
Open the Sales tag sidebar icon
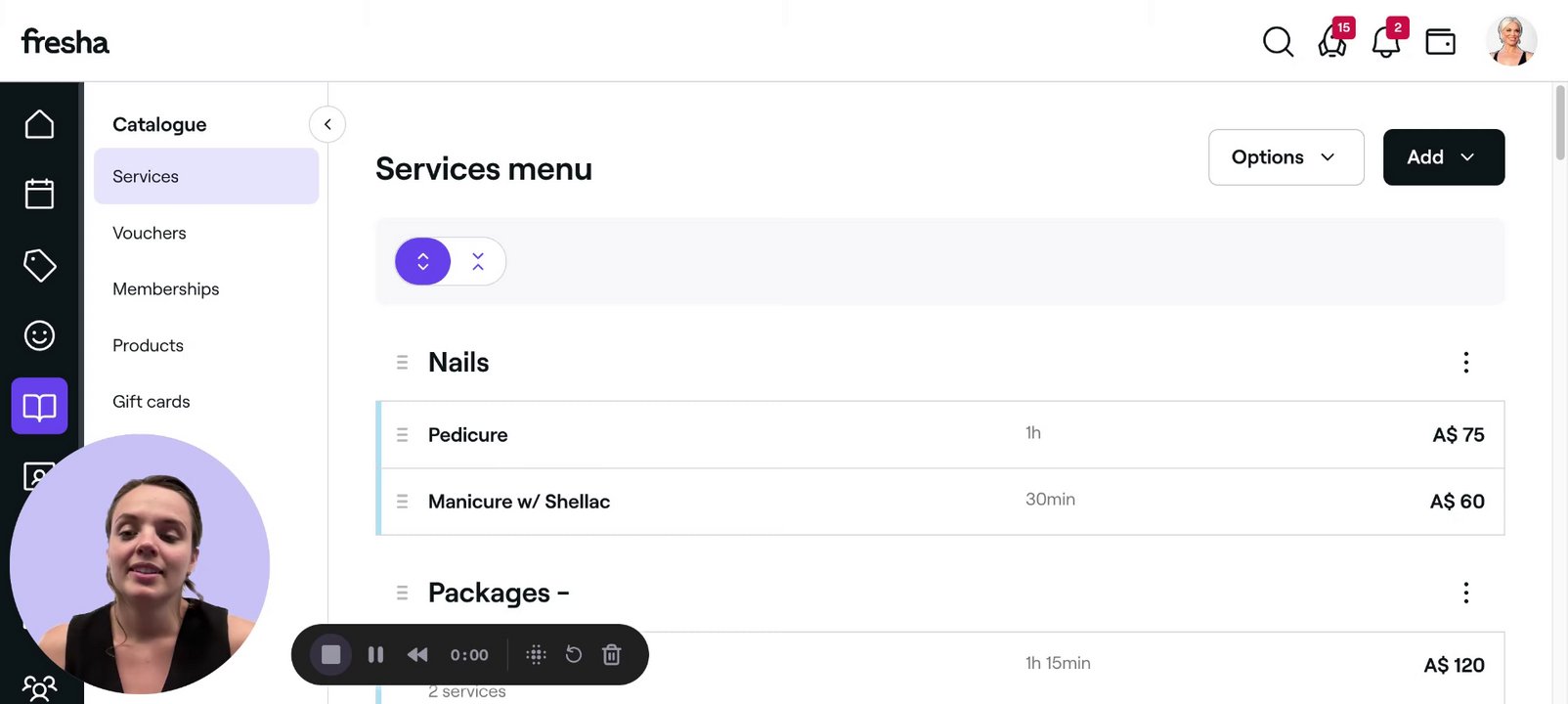[39, 265]
